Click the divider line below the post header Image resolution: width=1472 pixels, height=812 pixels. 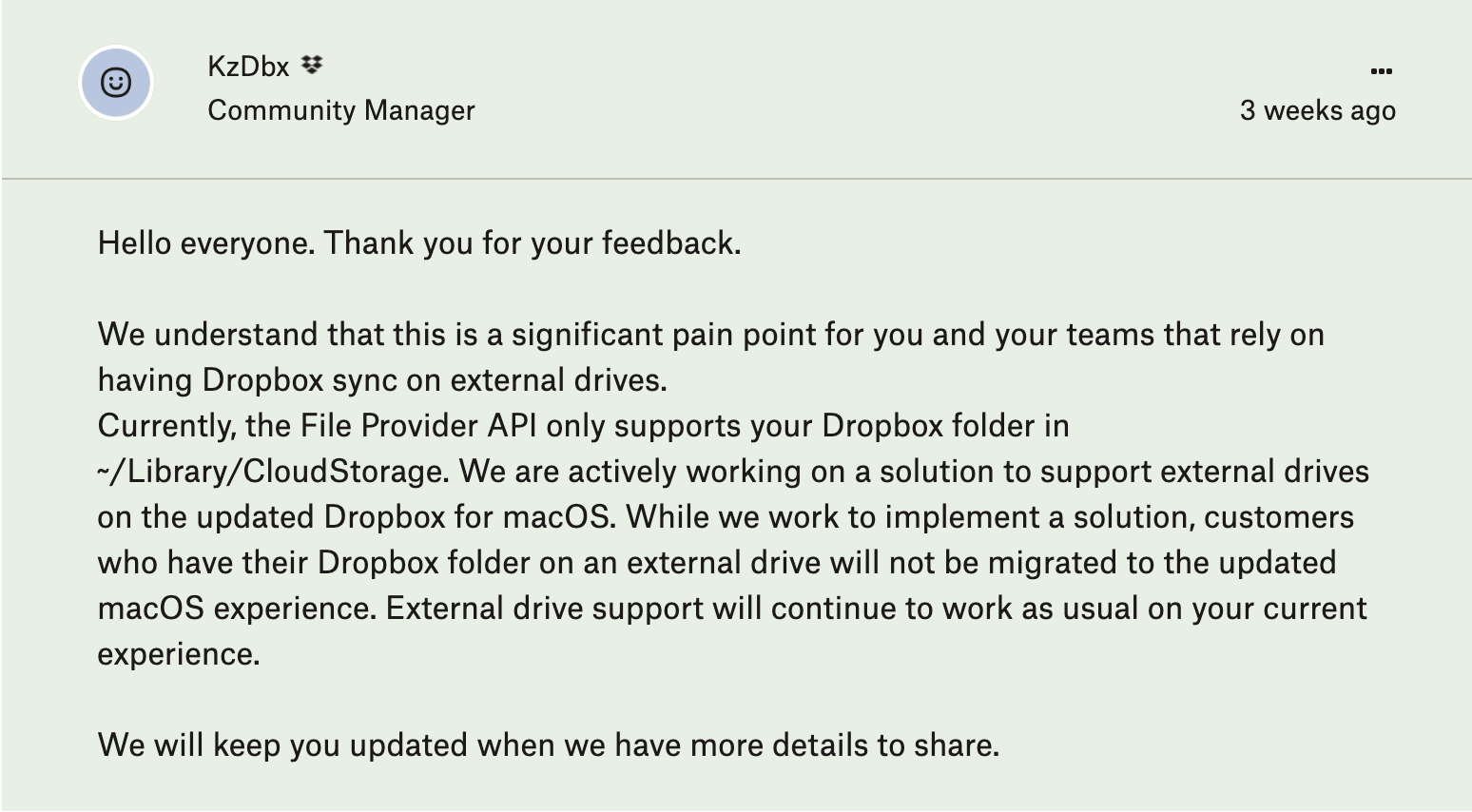coord(736,178)
